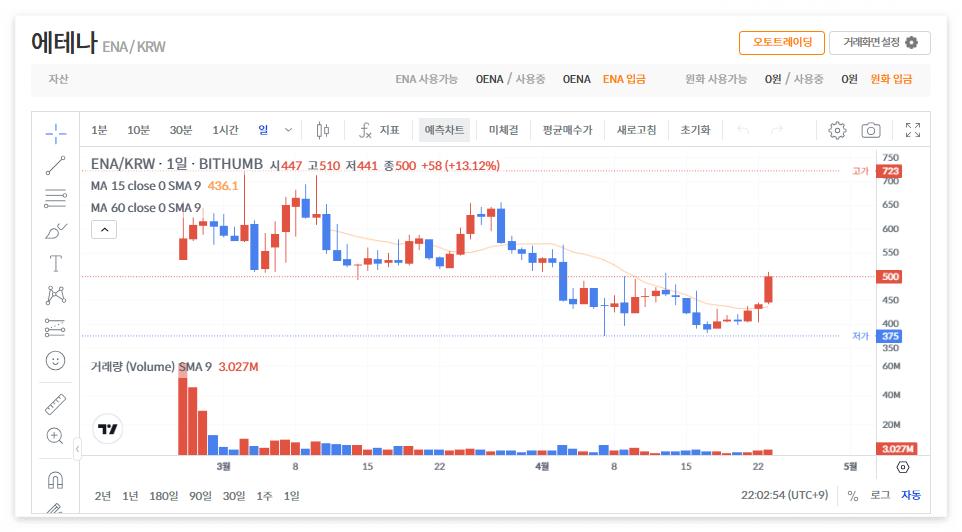962x532 pixels.
Task: Toggle the 예측차트 forecast chart
Action: coord(444,130)
